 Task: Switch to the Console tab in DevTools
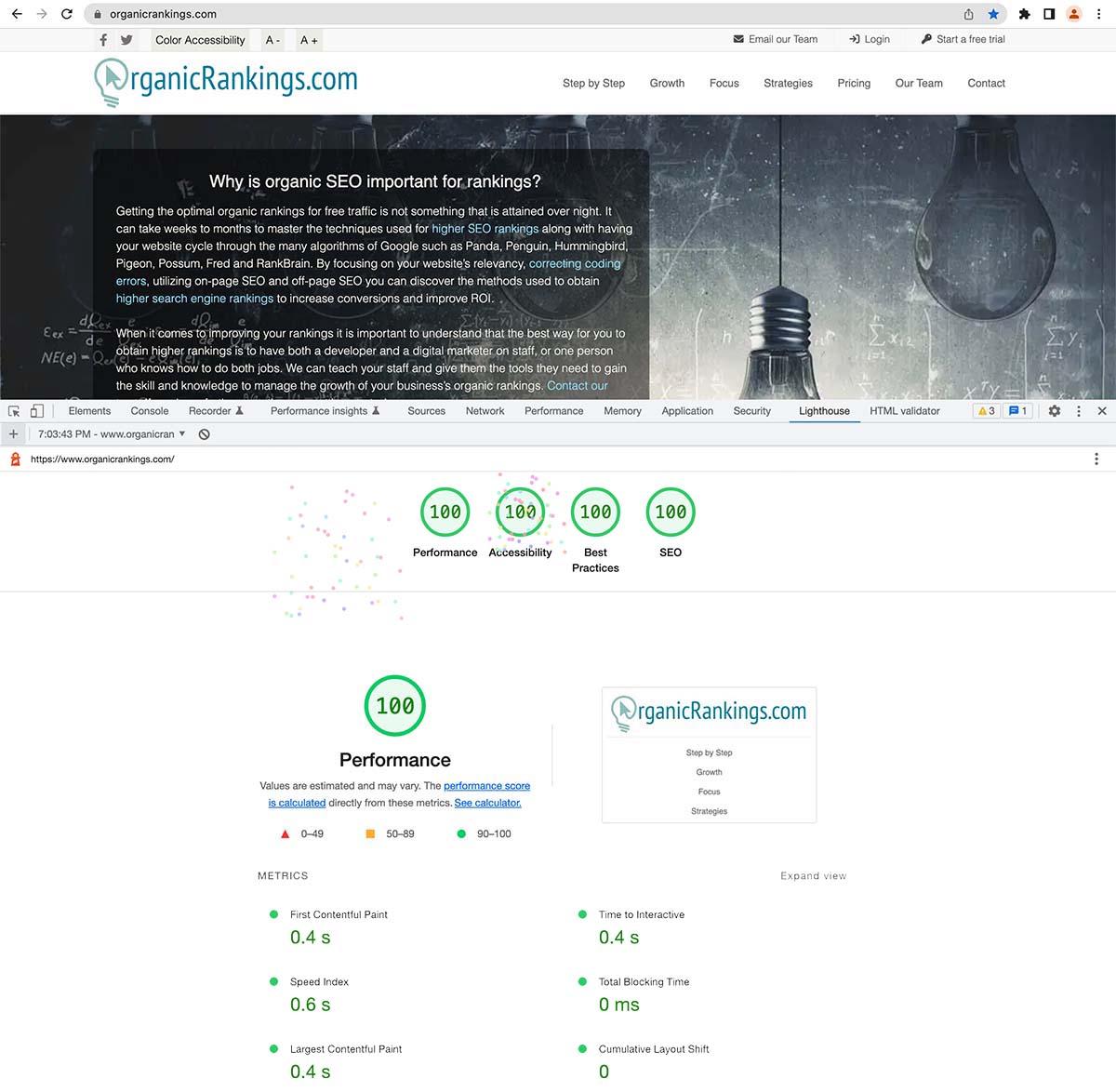point(149,410)
